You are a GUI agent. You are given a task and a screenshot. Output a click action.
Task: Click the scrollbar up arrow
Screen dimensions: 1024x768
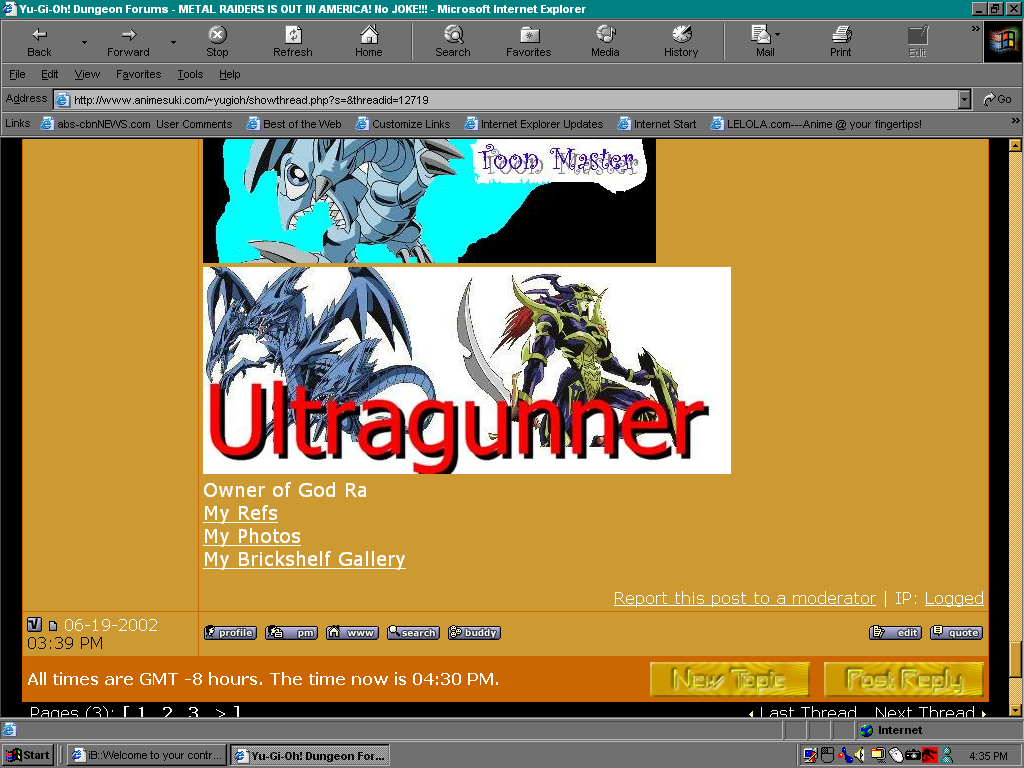coord(1015,146)
